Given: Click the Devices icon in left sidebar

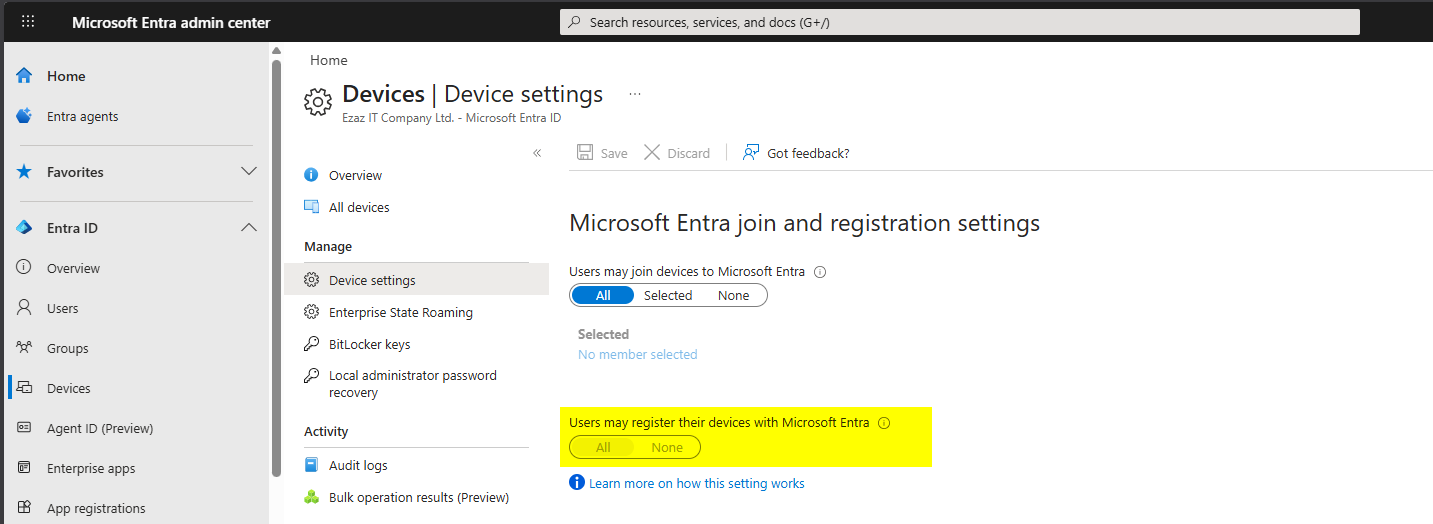Looking at the screenshot, I should [x=25, y=388].
